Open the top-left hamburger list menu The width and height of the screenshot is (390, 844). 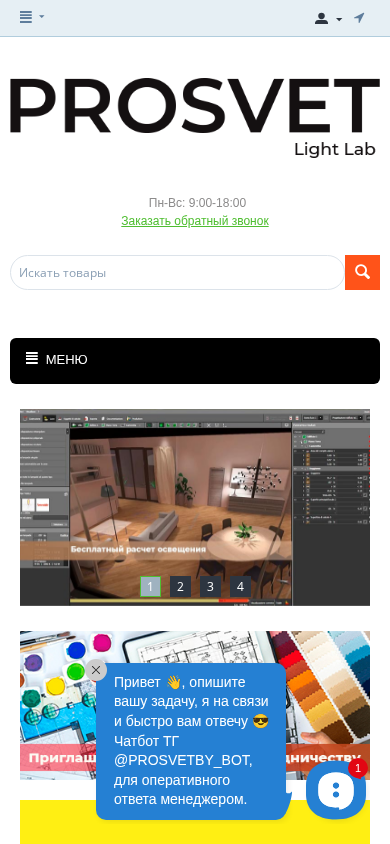point(32,17)
